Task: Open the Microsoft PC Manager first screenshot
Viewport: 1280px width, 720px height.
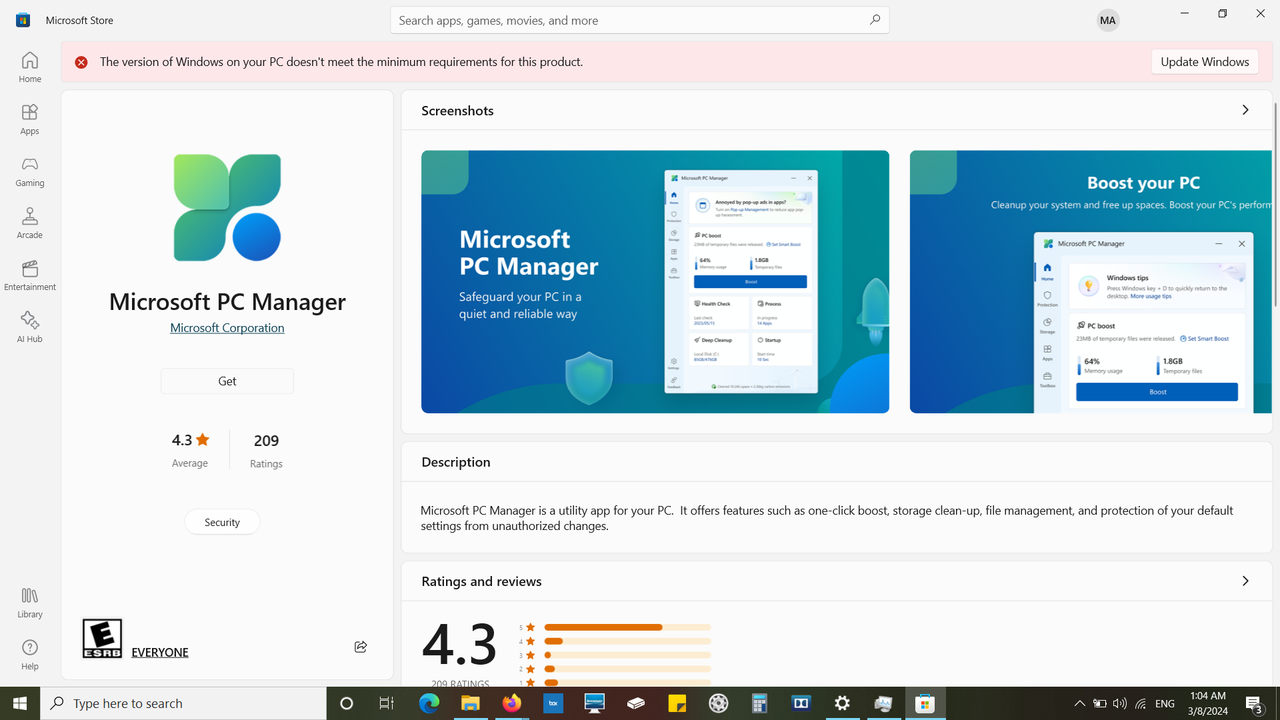Action: [x=655, y=282]
